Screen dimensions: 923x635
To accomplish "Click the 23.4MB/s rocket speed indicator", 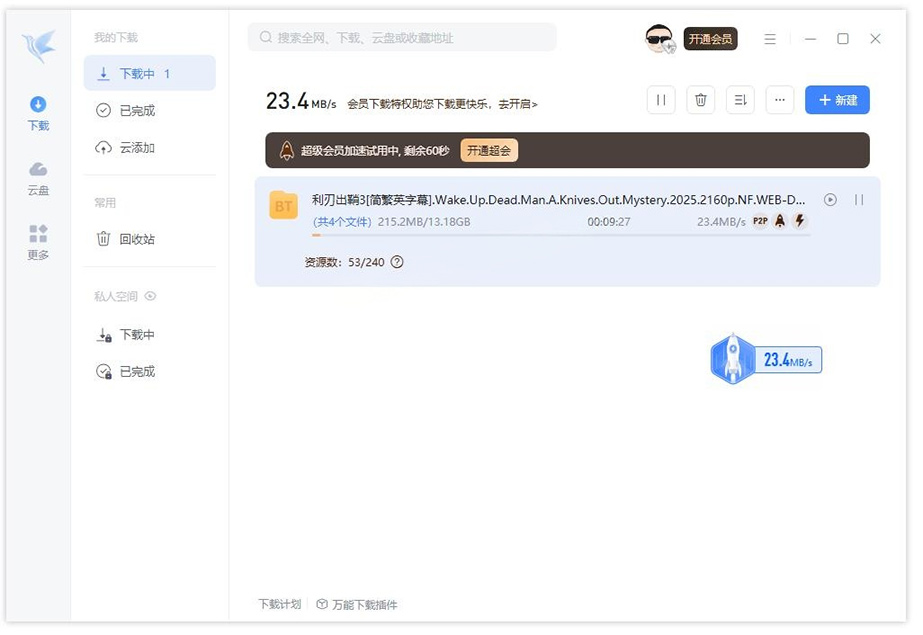I will click(766, 361).
